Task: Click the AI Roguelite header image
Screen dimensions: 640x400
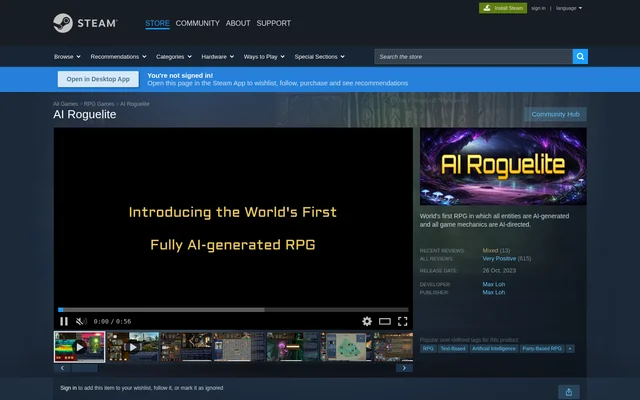Action: pos(503,167)
